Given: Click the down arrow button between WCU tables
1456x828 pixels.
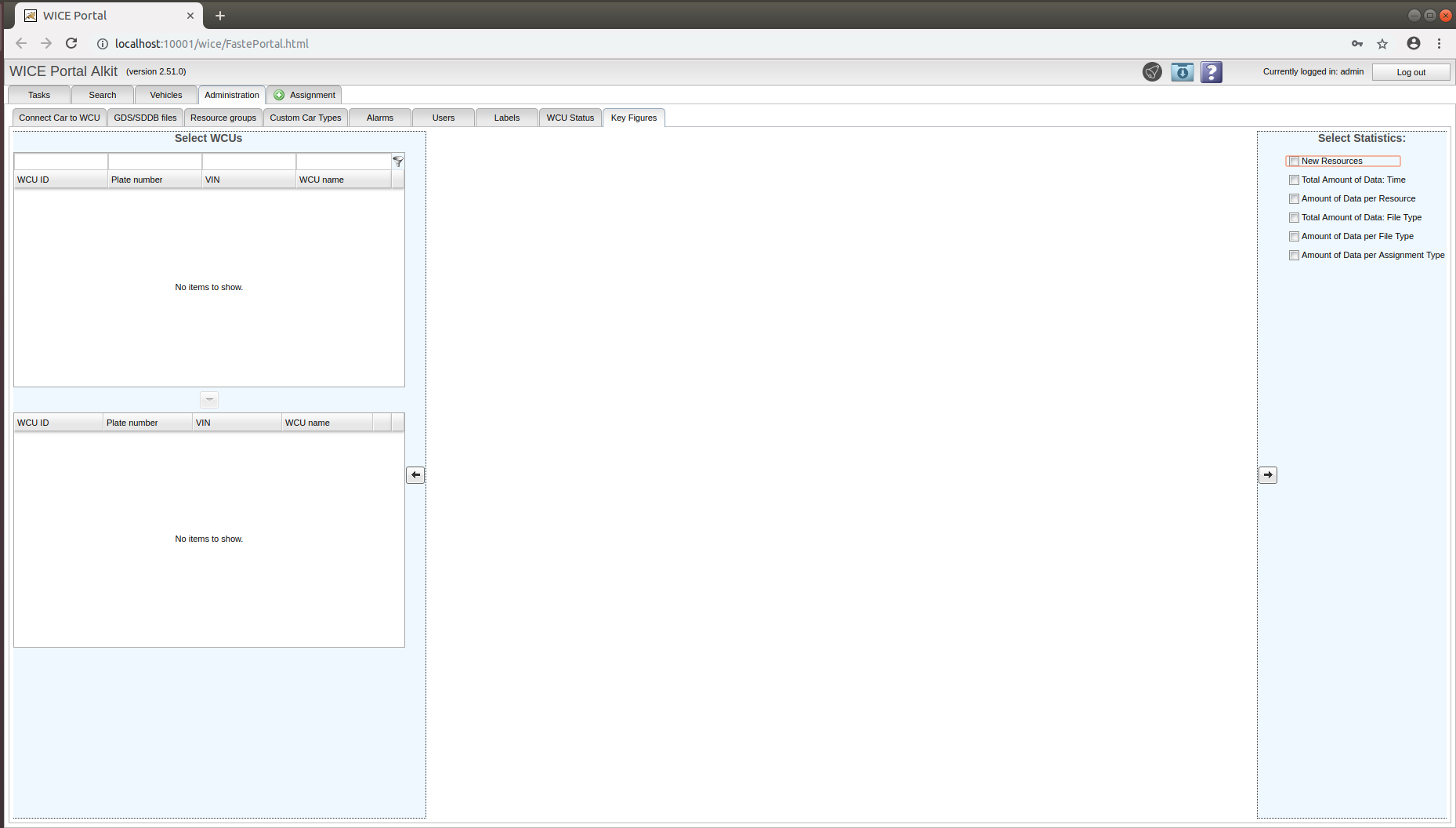Looking at the screenshot, I should (x=209, y=400).
